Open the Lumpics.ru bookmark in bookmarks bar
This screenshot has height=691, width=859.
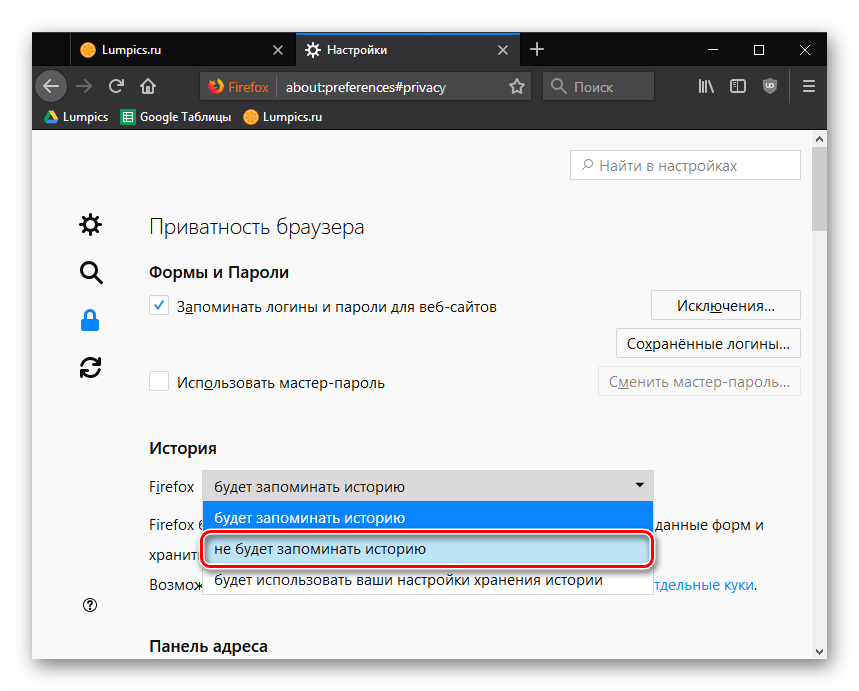coord(283,117)
